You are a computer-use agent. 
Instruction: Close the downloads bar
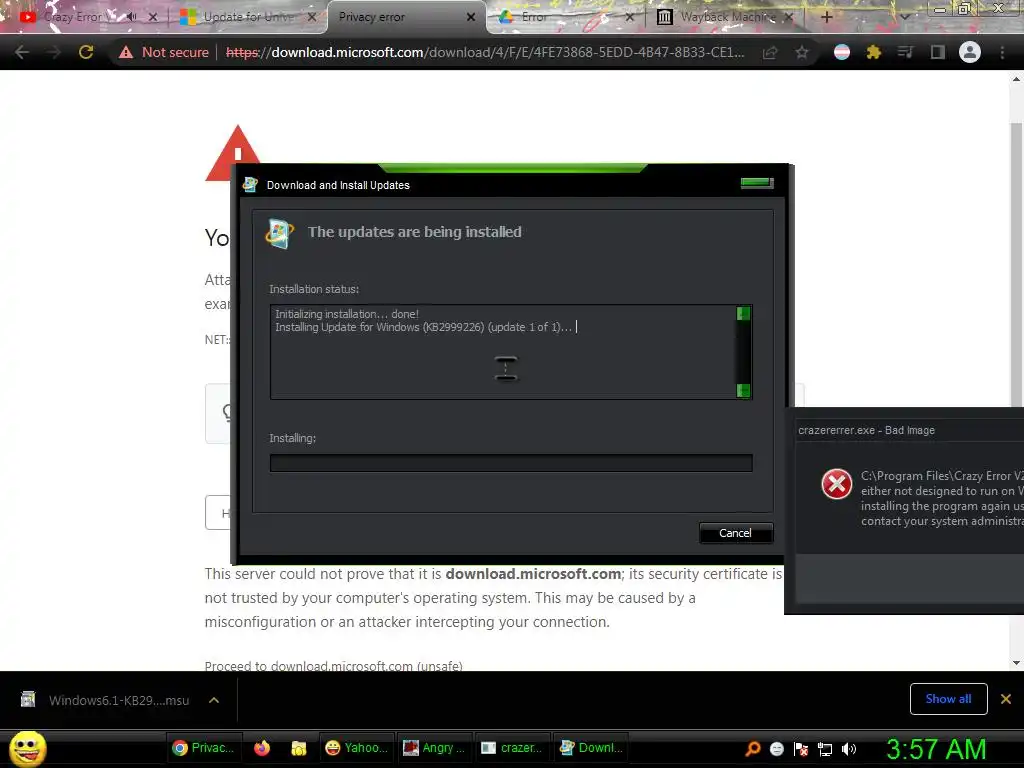(1006, 699)
